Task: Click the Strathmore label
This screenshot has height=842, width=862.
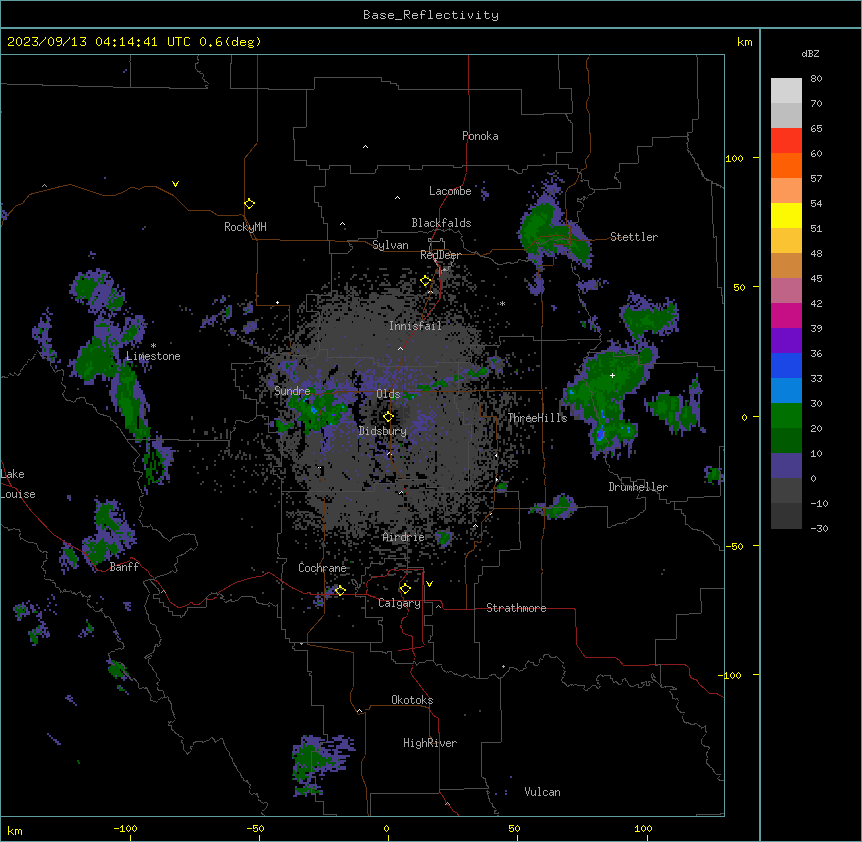Action: point(516,608)
